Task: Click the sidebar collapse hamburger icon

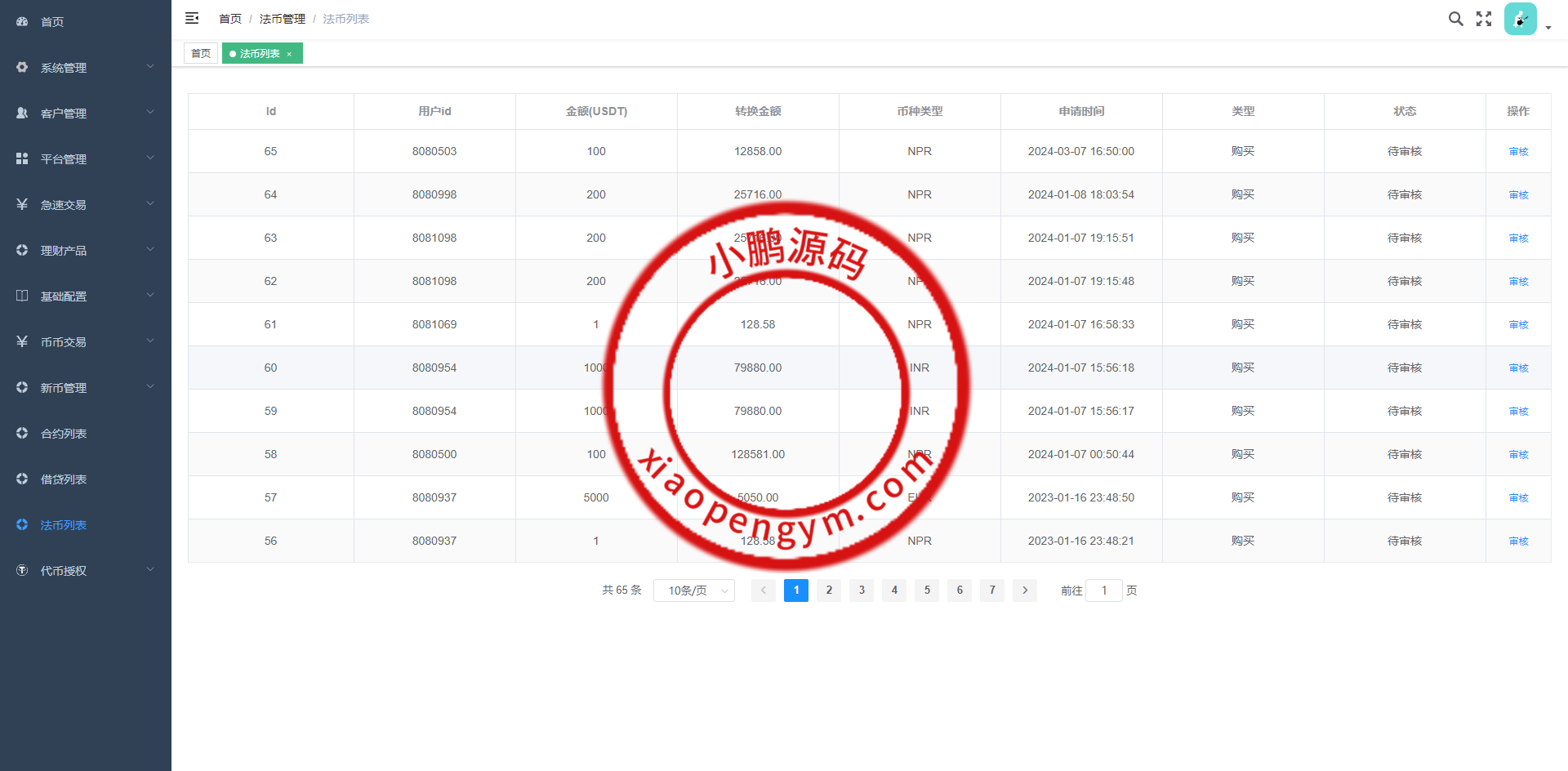Action: pos(192,18)
